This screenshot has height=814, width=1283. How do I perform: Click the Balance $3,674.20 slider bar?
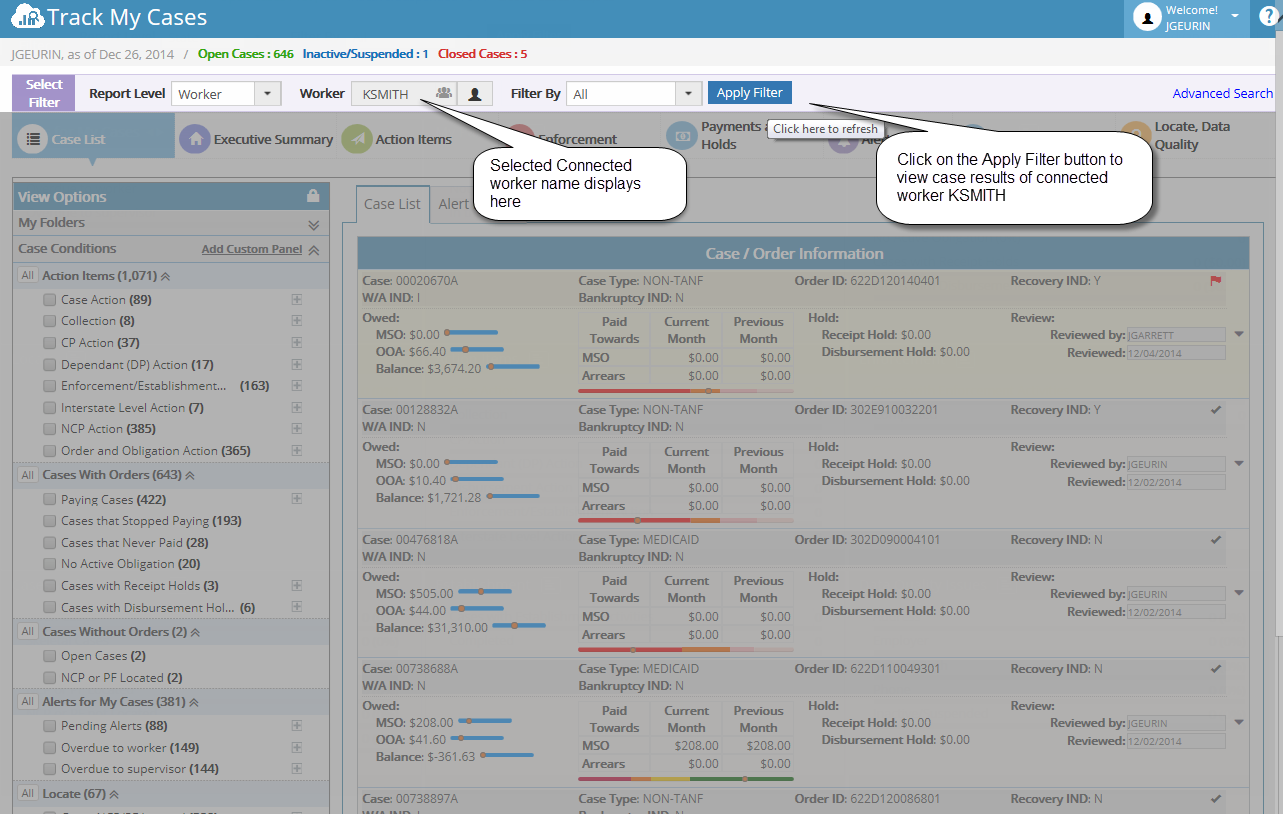(512, 367)
